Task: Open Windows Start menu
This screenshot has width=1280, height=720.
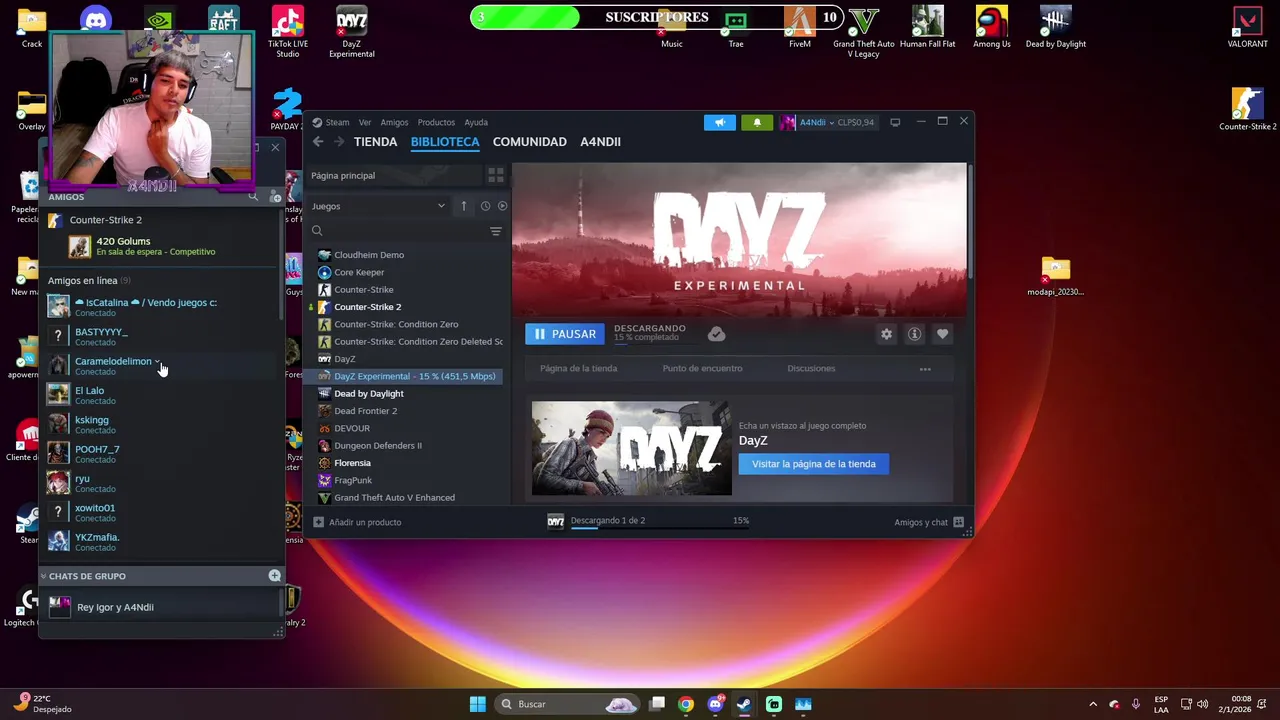Action: pyautogui.click(x=478, y=704)
